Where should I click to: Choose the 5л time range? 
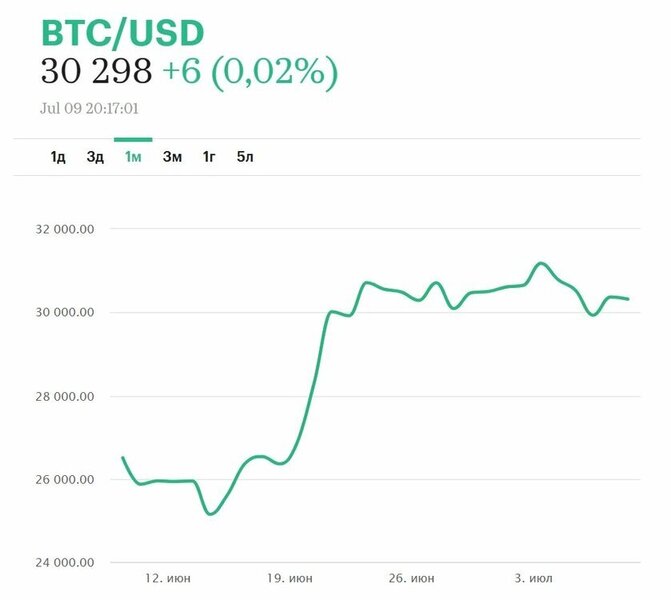245,157
